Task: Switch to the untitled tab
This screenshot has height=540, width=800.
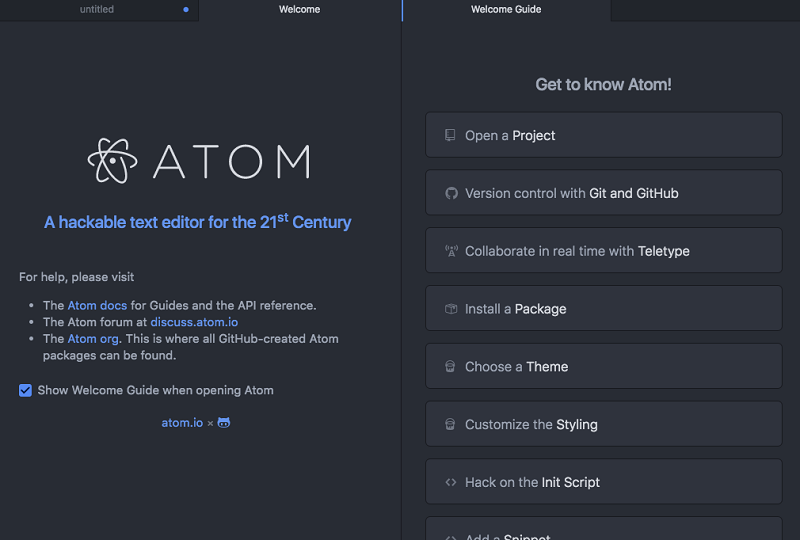Action: coord(99,10)
